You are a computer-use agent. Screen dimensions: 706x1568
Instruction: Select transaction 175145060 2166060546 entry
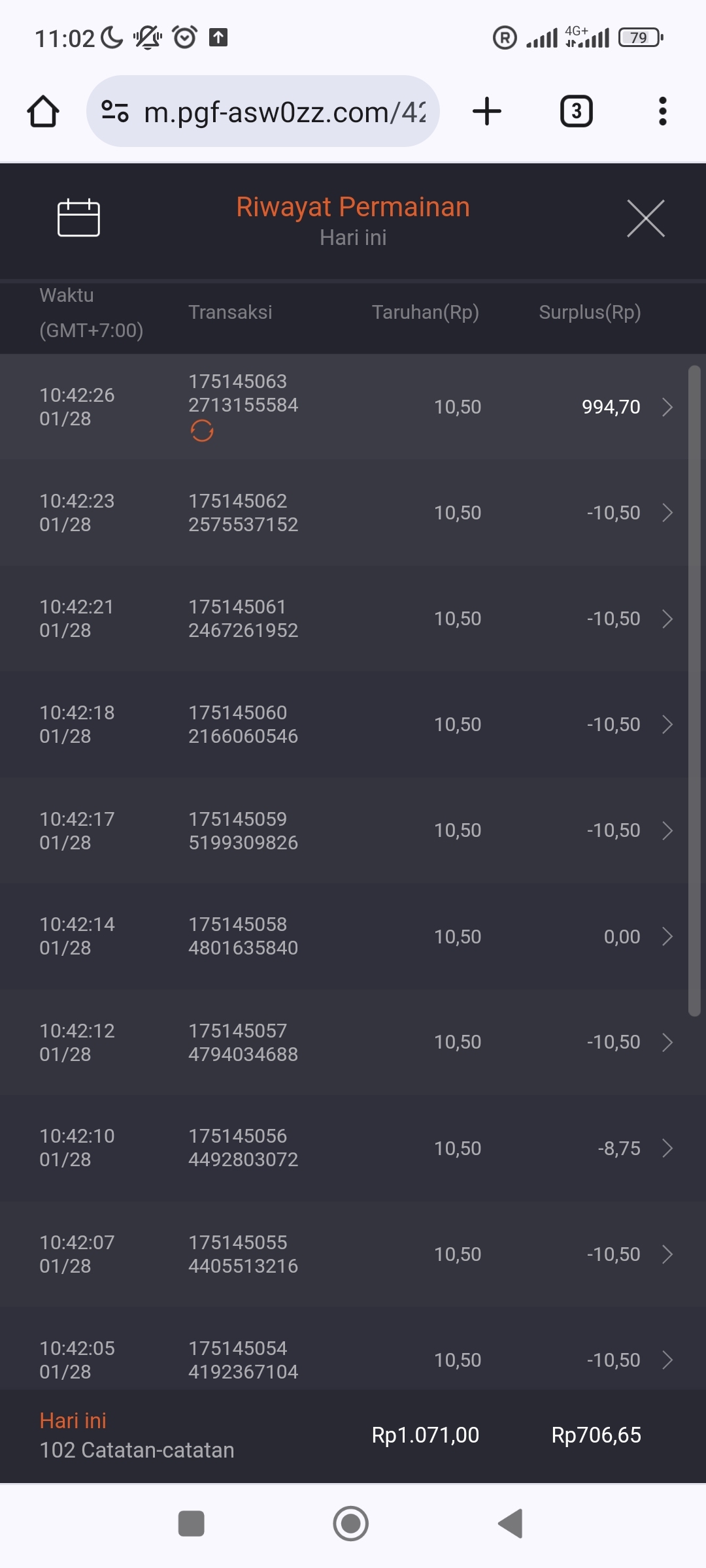click(243, 725)
